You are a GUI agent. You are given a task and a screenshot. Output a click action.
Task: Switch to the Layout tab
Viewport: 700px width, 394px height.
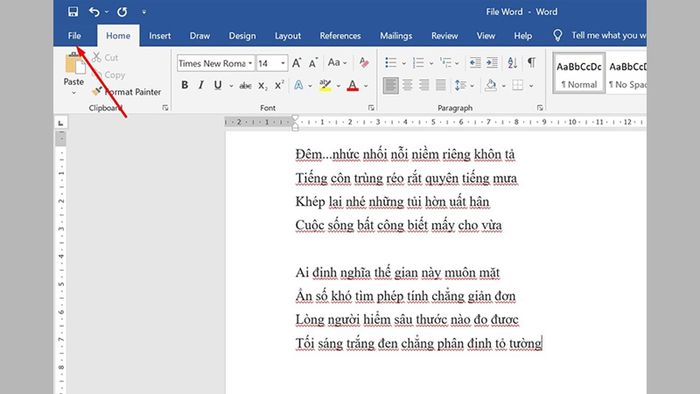[x=288, y=36]
